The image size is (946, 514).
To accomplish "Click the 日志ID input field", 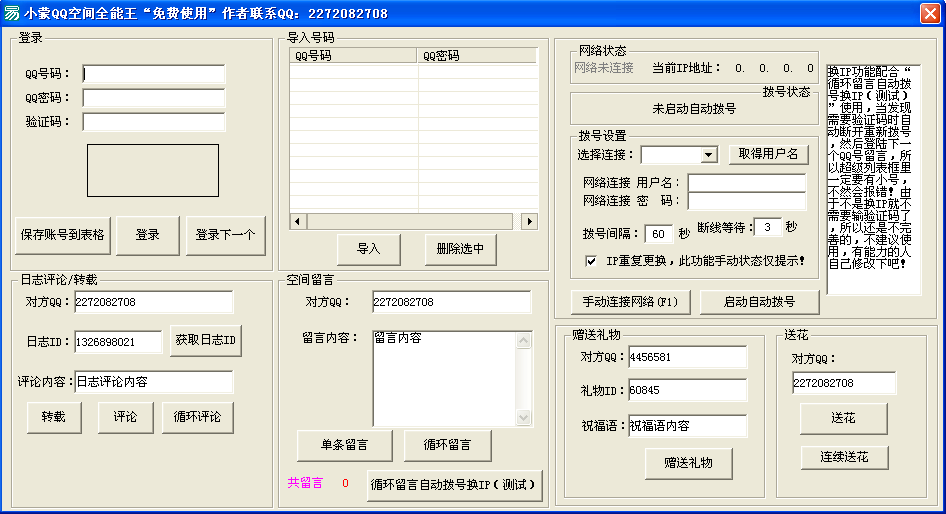I will (118, 341).
